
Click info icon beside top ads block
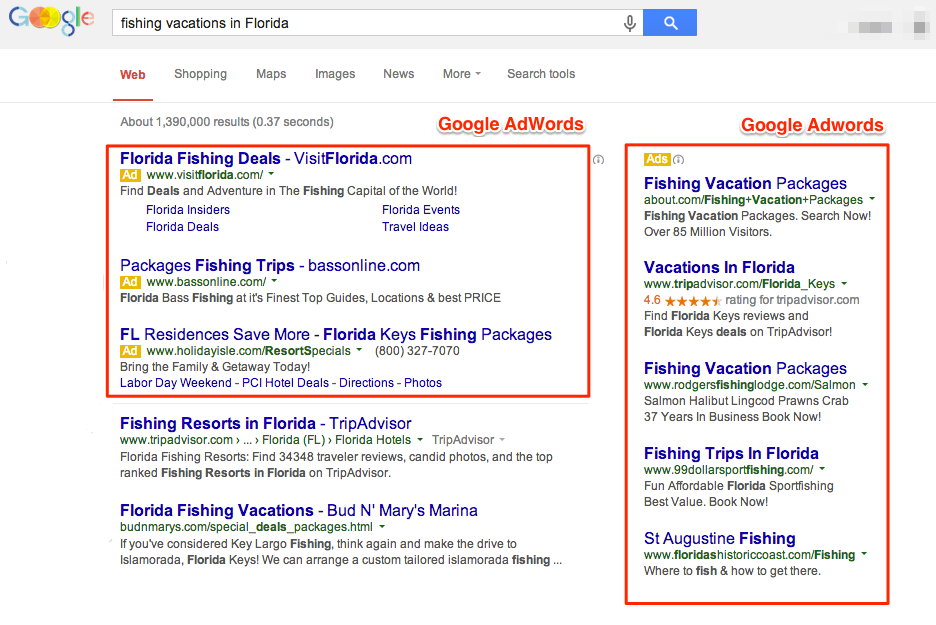pyautogui.click(x=598, y=159)
